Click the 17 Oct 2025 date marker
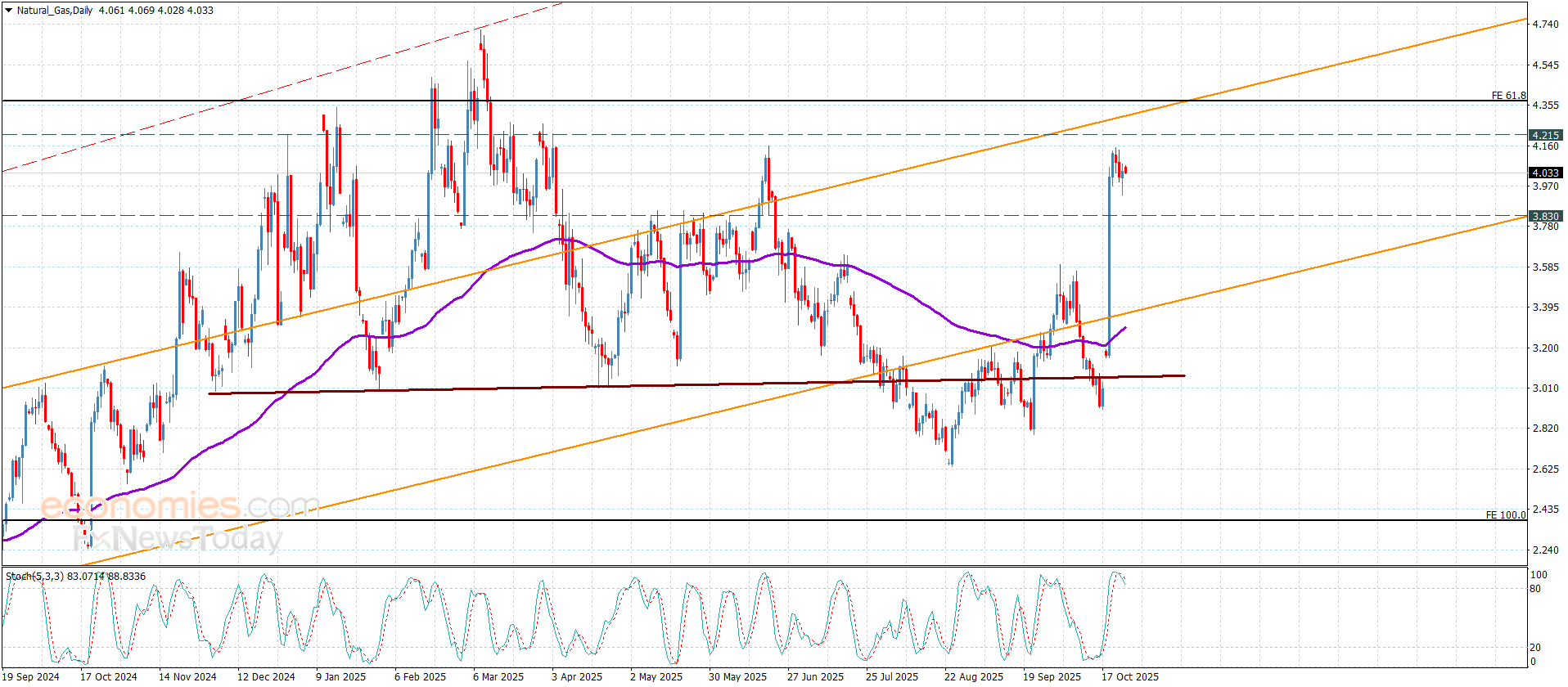 pyautogui.click(x=1129, y=676)
